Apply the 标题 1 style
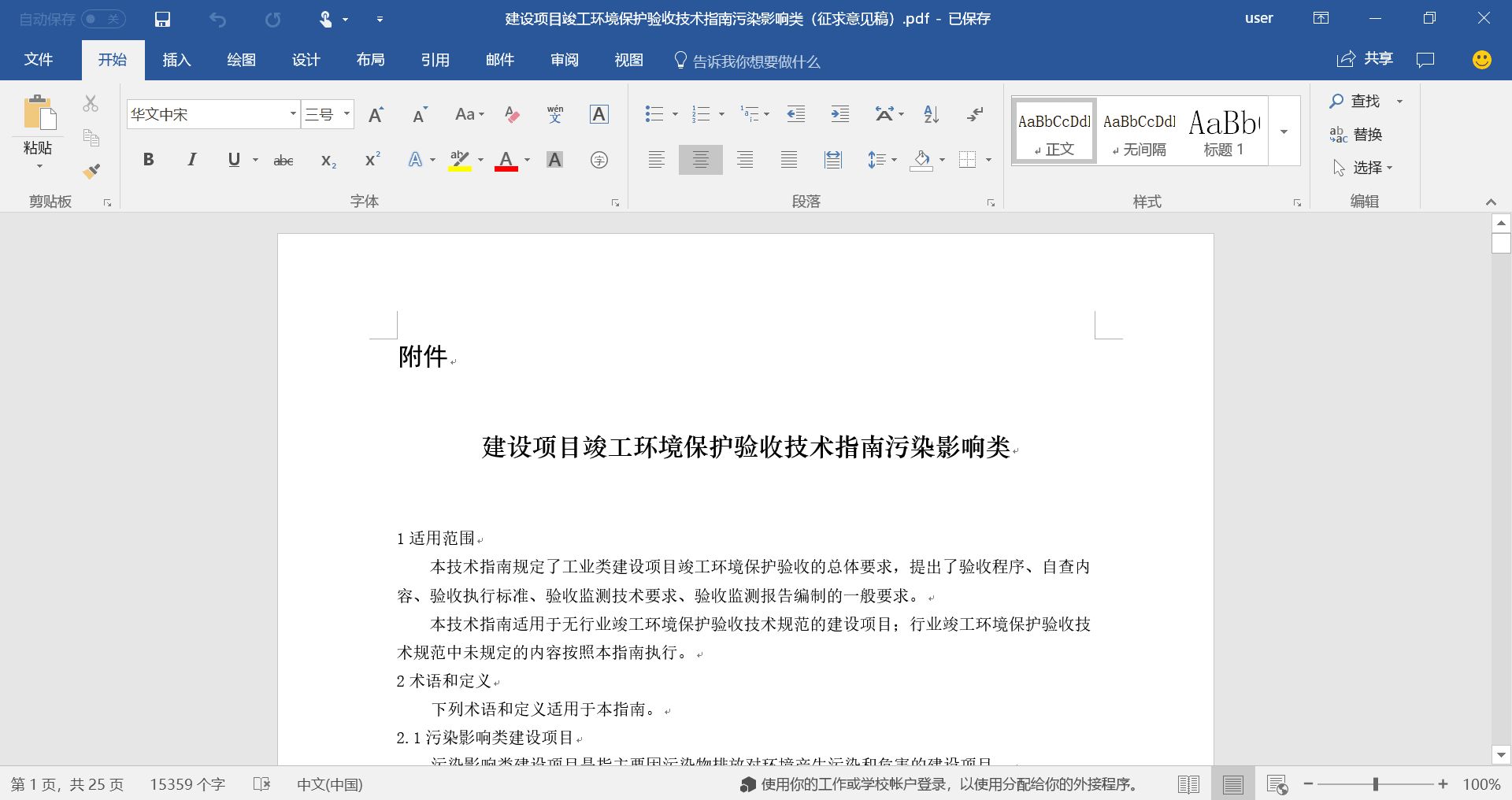Viewport: 1512px width, 800px height. [1224, 131]
